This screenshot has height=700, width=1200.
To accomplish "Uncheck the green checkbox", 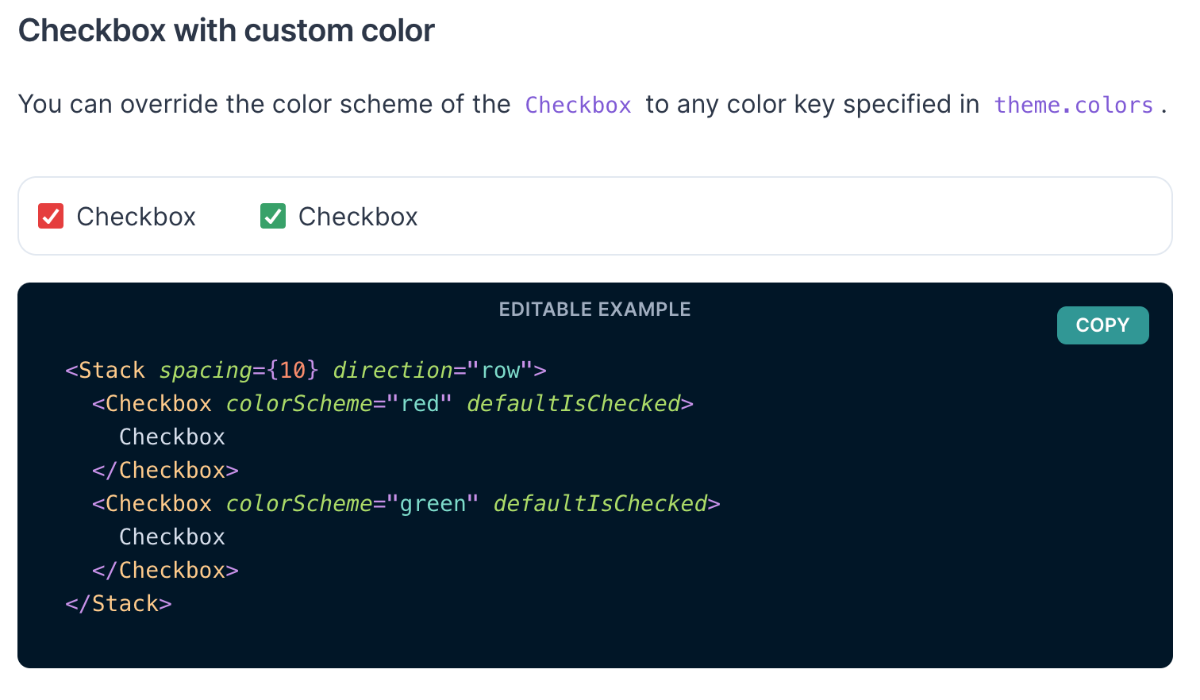I will [273, 216].
